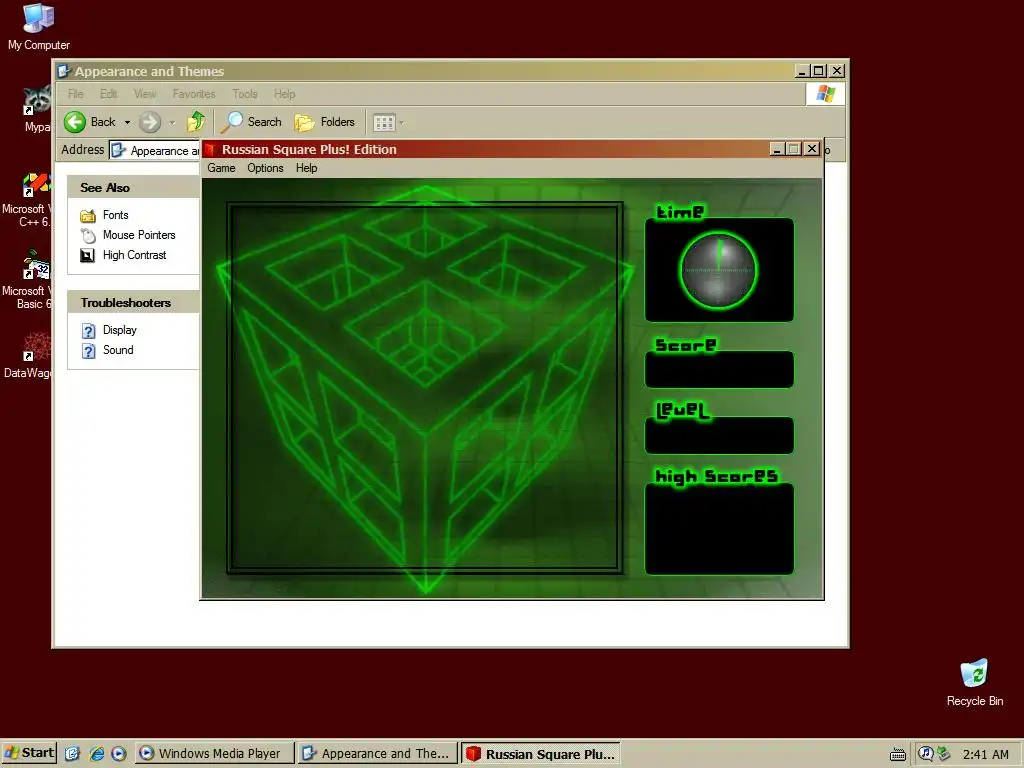The height and width of the screenshot is (768, 1024).
Task: Click the Views grid toolbar icon
Action: coord(384,122)
